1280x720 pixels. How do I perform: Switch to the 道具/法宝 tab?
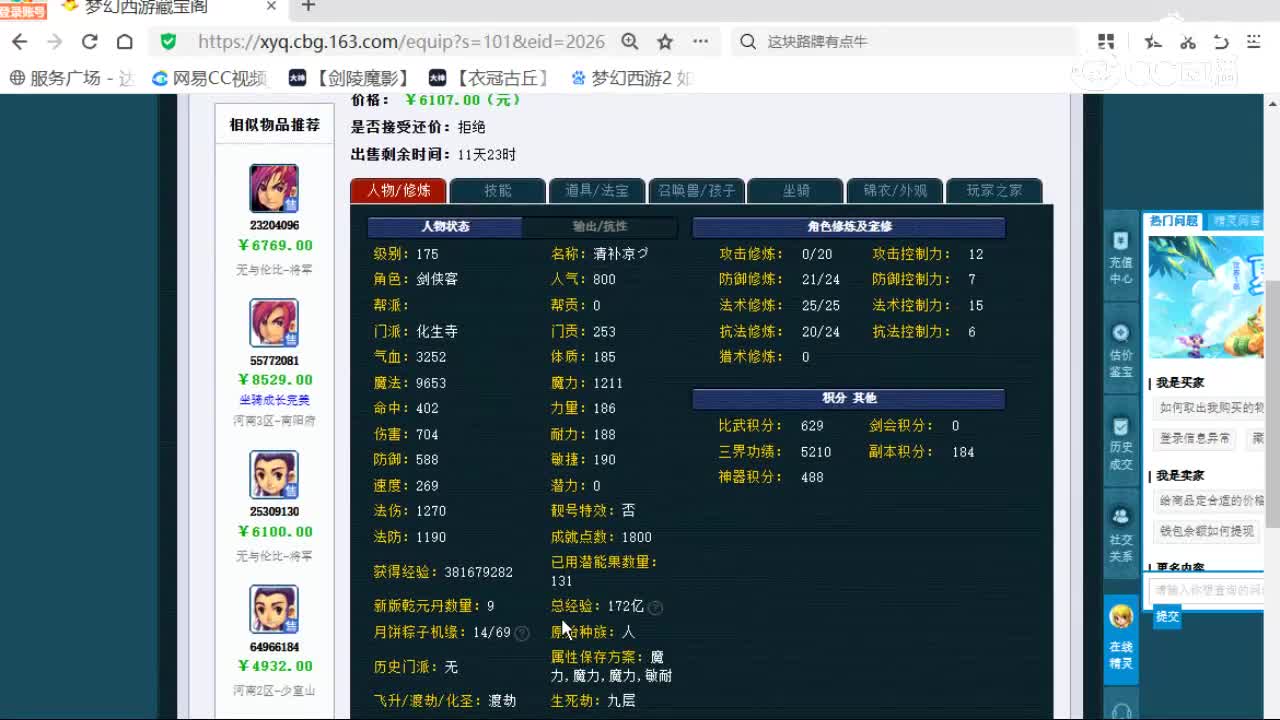[597, 190]
